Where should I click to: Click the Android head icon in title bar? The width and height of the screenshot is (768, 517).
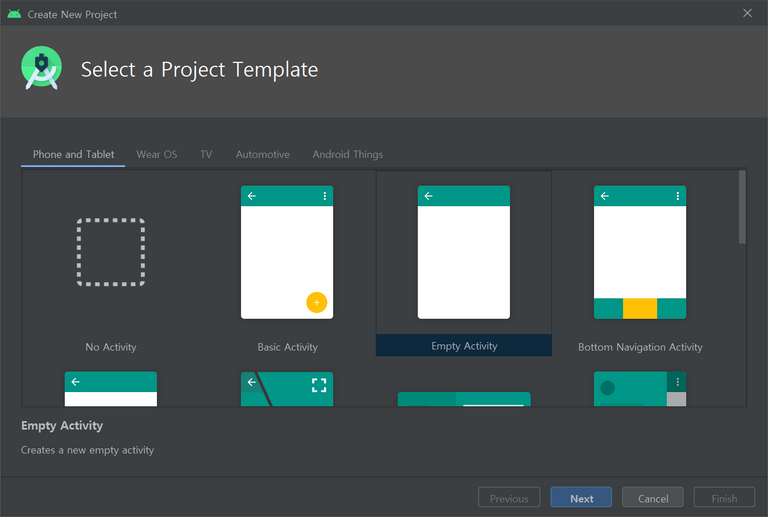click(x=14, y=14)
